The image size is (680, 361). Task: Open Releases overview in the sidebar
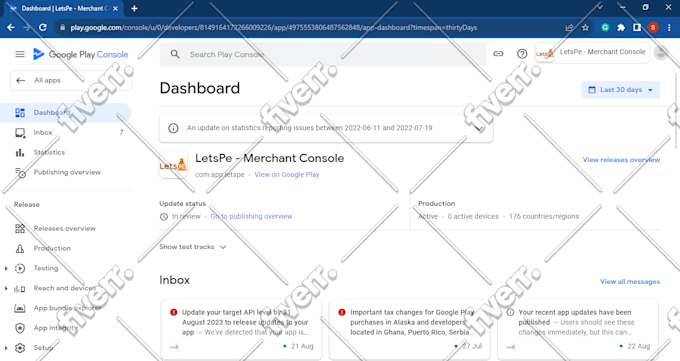[65, 228]
